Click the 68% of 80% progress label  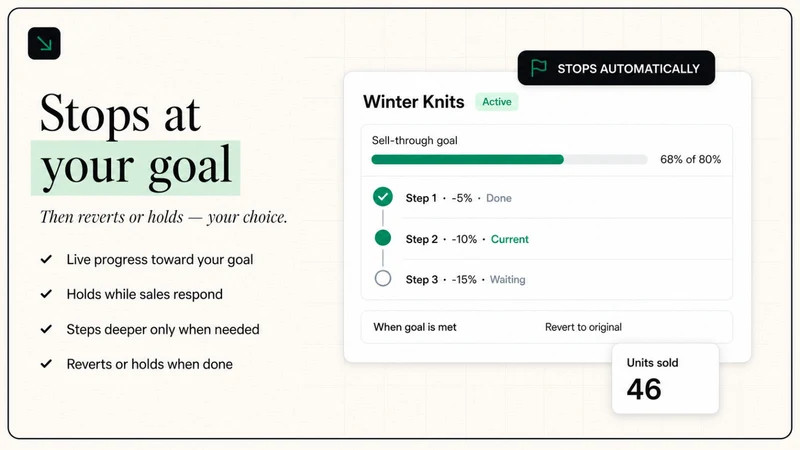690,159
